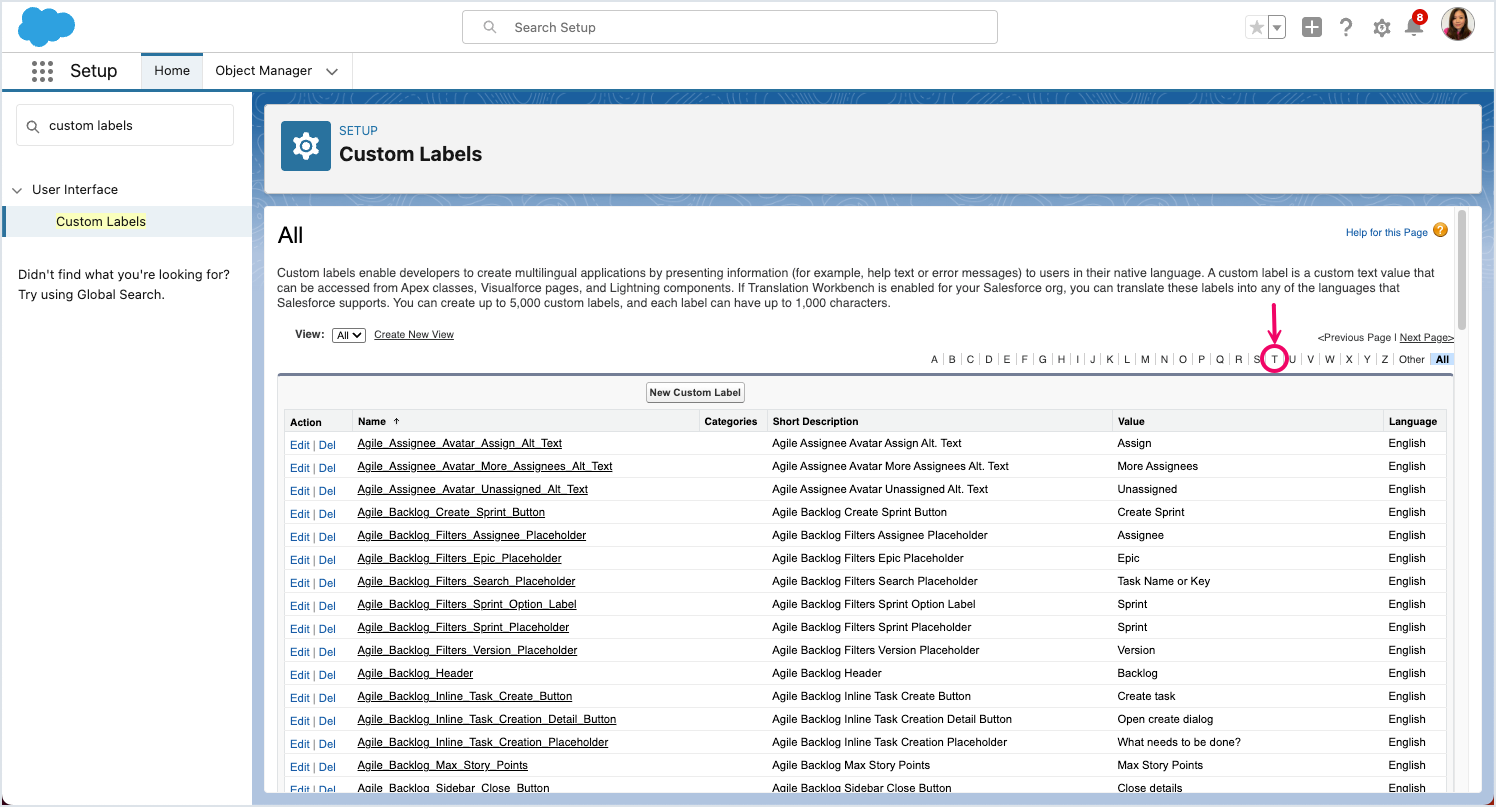Open the App Launcher dots icon
1496x807 pixels.
42,71
